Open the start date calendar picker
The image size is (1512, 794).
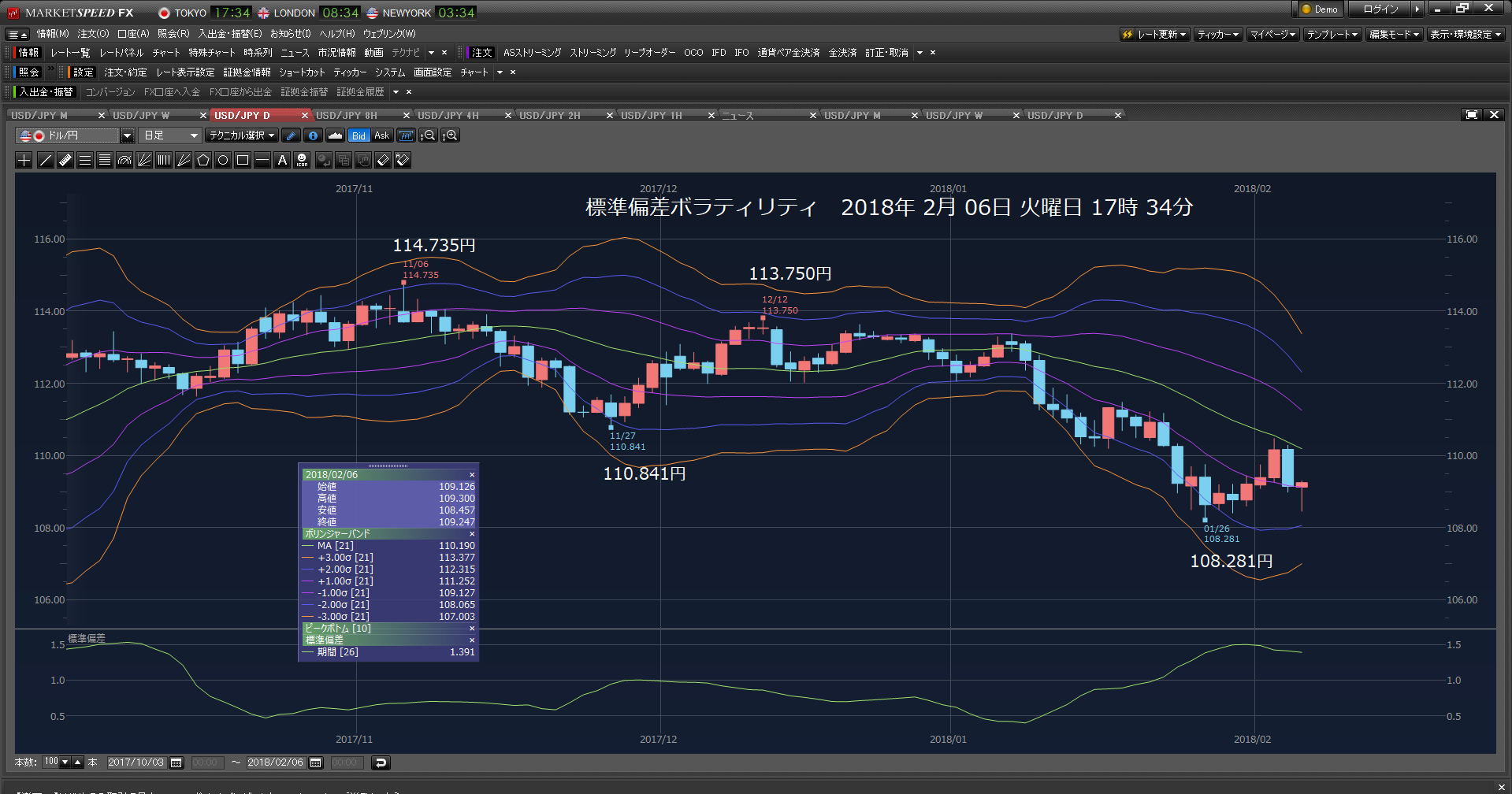point(176,762)
